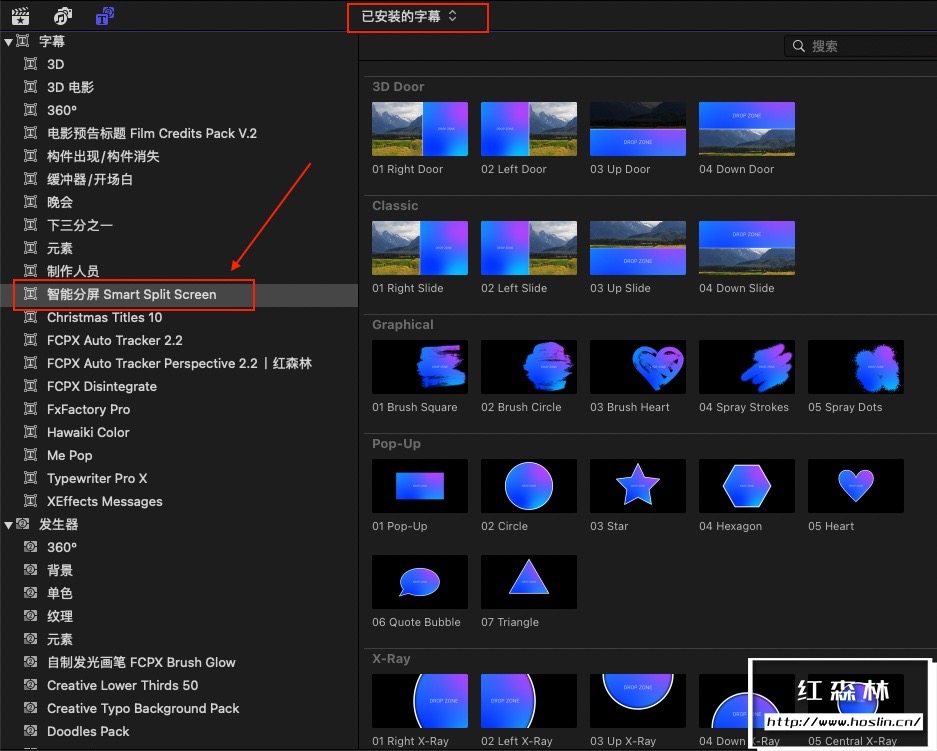Select the 01 Right Slide thumbnail
This screenshot has height=751, width=937.
[x=420, y=248]
